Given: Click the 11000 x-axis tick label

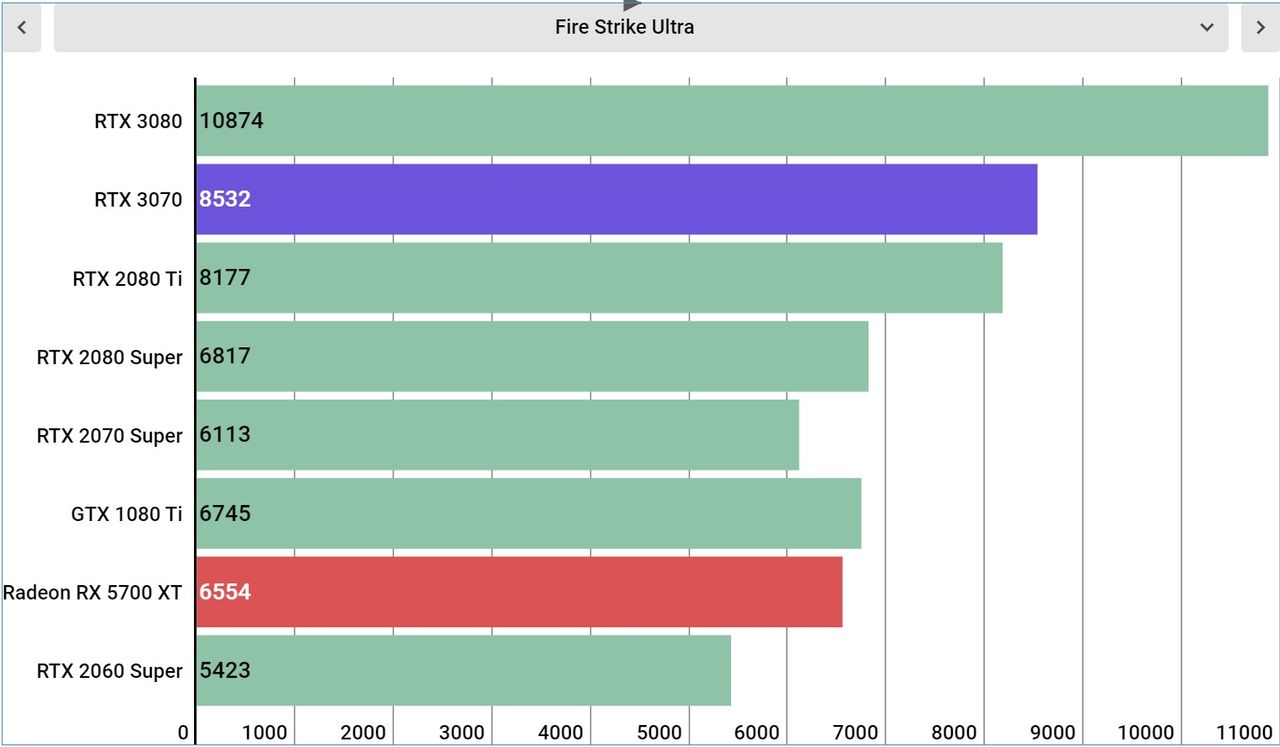Looking at the screenshot, I should [x=1246, y=732].
